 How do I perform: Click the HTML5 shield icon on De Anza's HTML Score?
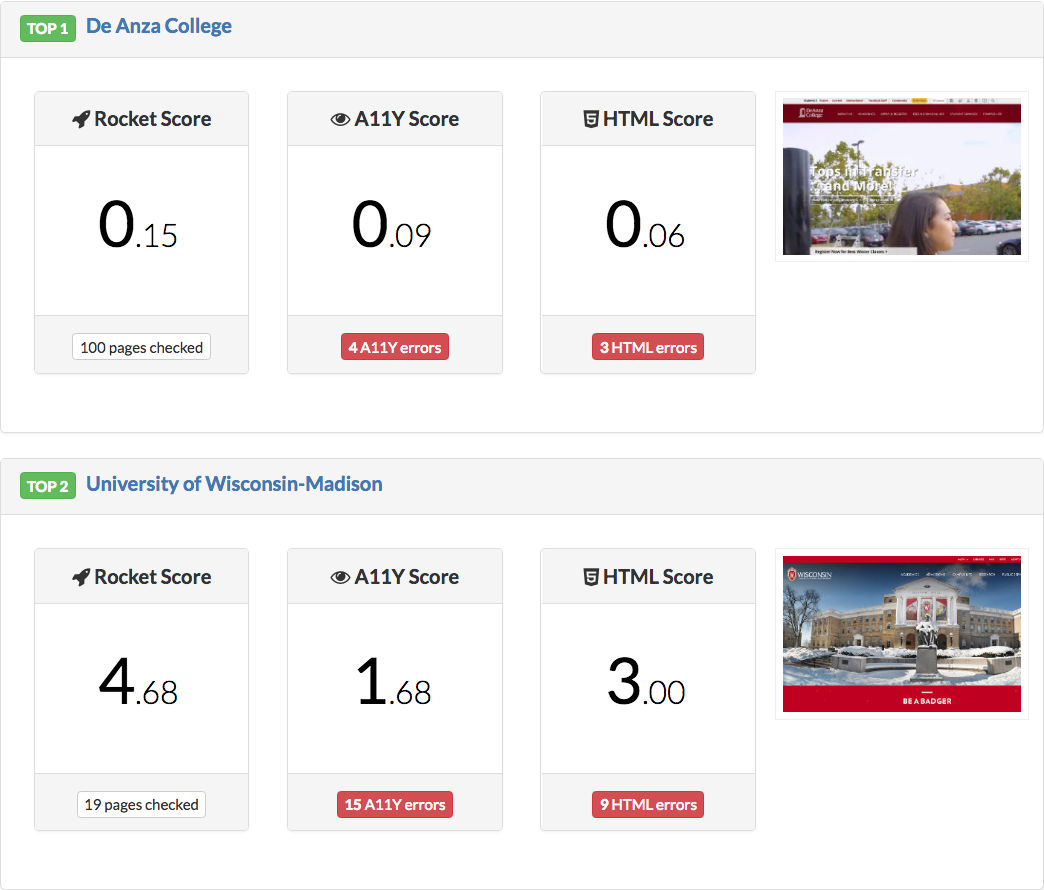tap(593, 118)
